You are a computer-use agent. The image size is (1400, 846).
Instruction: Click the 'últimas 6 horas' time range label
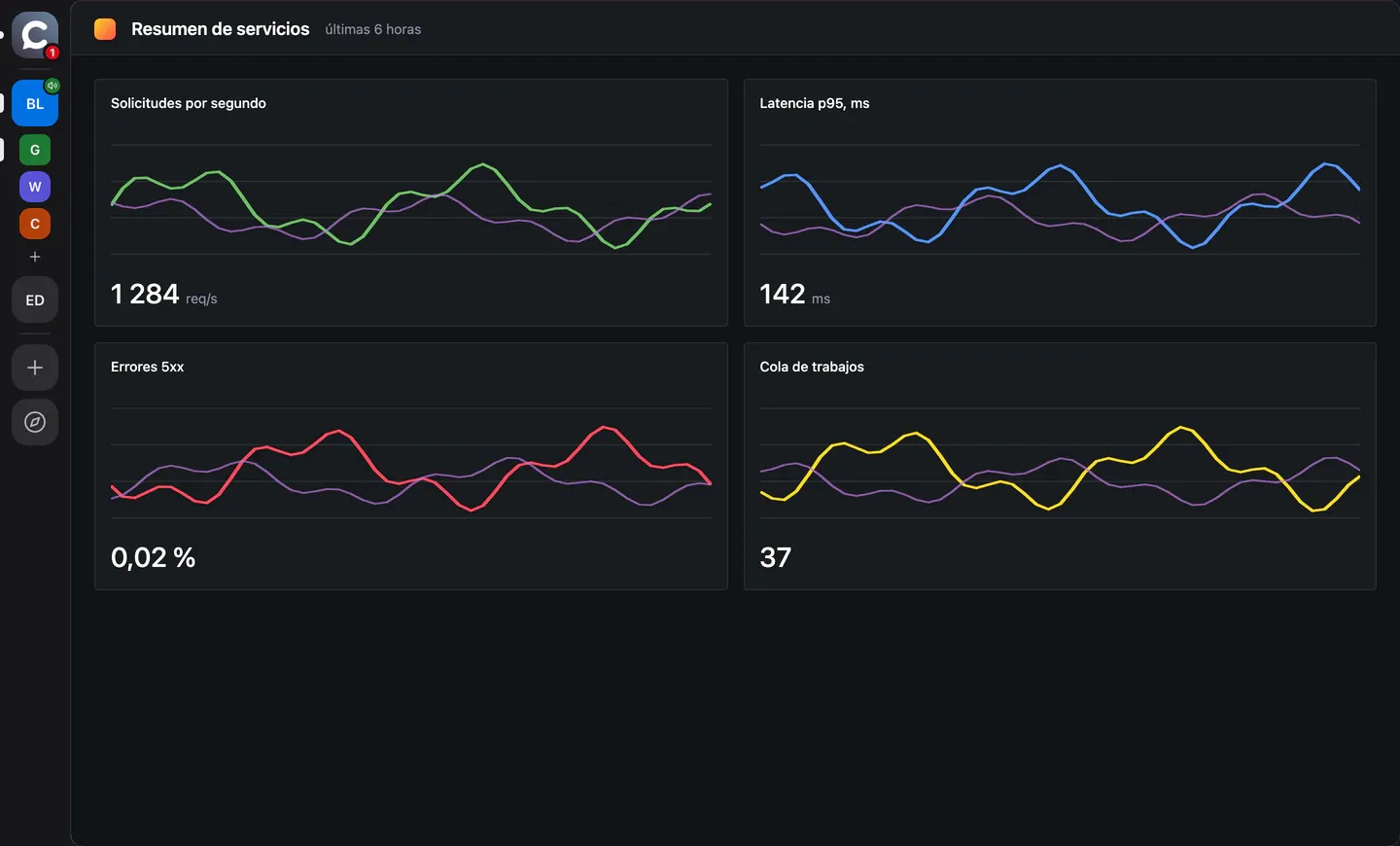[x=373, y=29]
